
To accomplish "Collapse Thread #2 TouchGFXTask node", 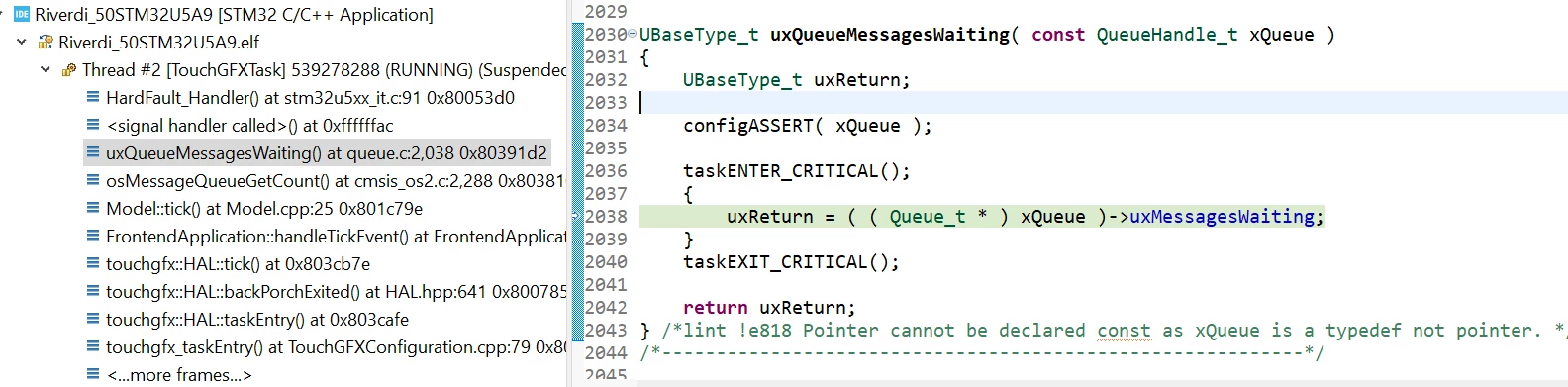I will [x=45, y=69].
